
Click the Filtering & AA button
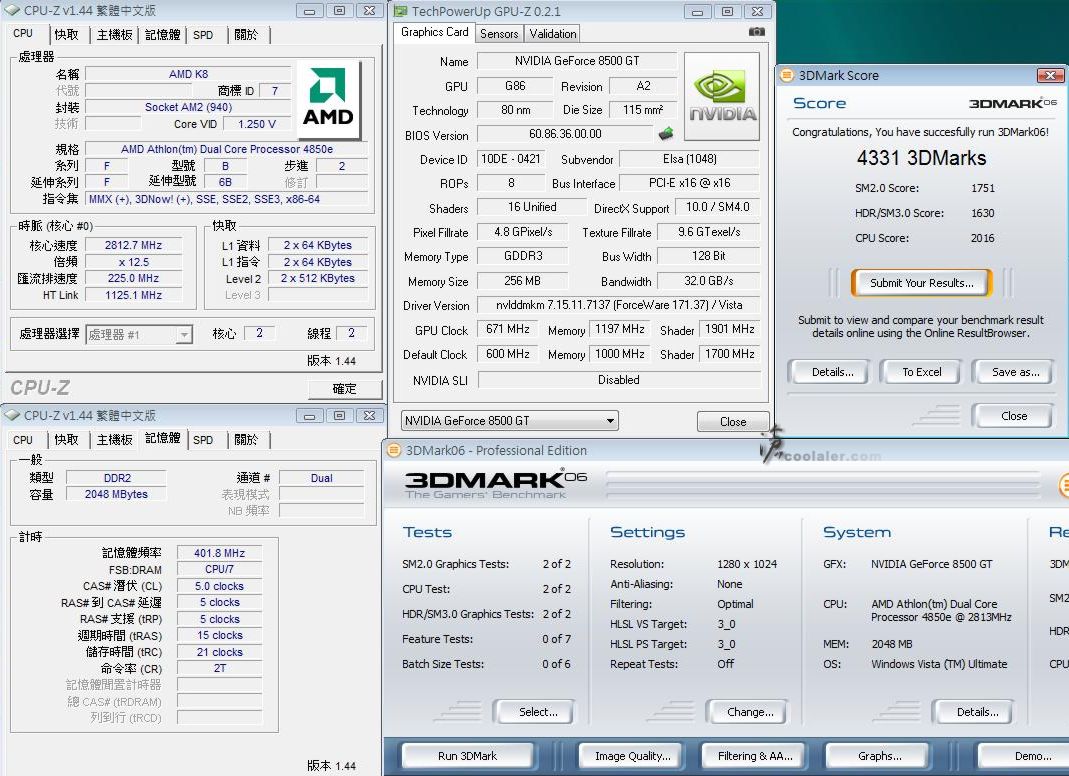755,756
